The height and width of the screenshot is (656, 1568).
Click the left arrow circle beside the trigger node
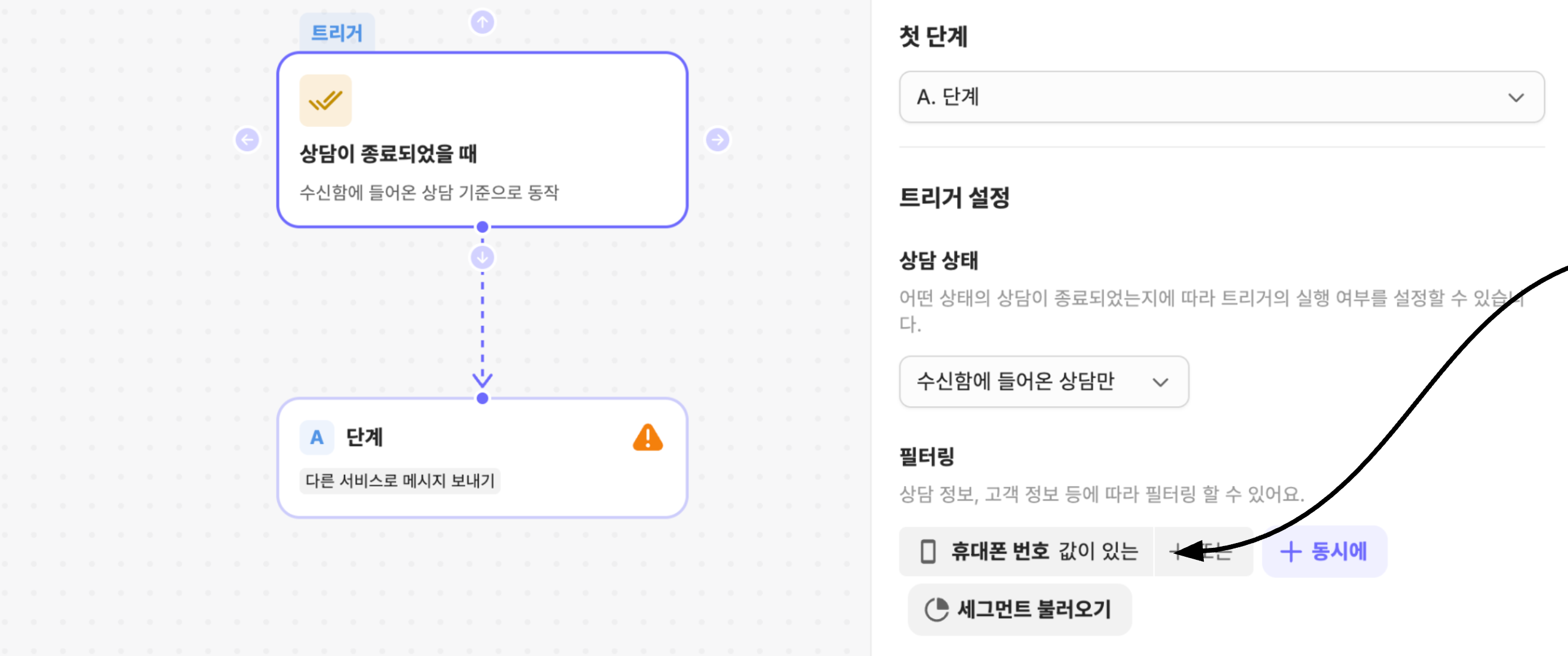click(x=247, y=139)
